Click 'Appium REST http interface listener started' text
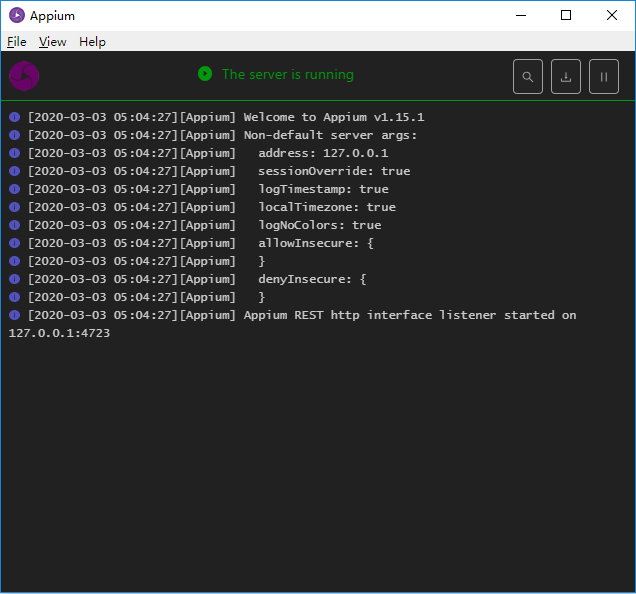636x594 pixels. coord(399,315)
